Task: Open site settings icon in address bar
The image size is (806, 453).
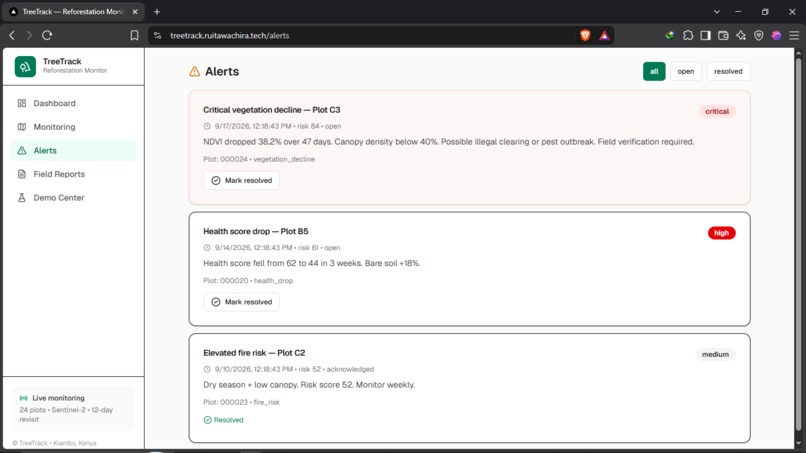Action: coord(158,35)
